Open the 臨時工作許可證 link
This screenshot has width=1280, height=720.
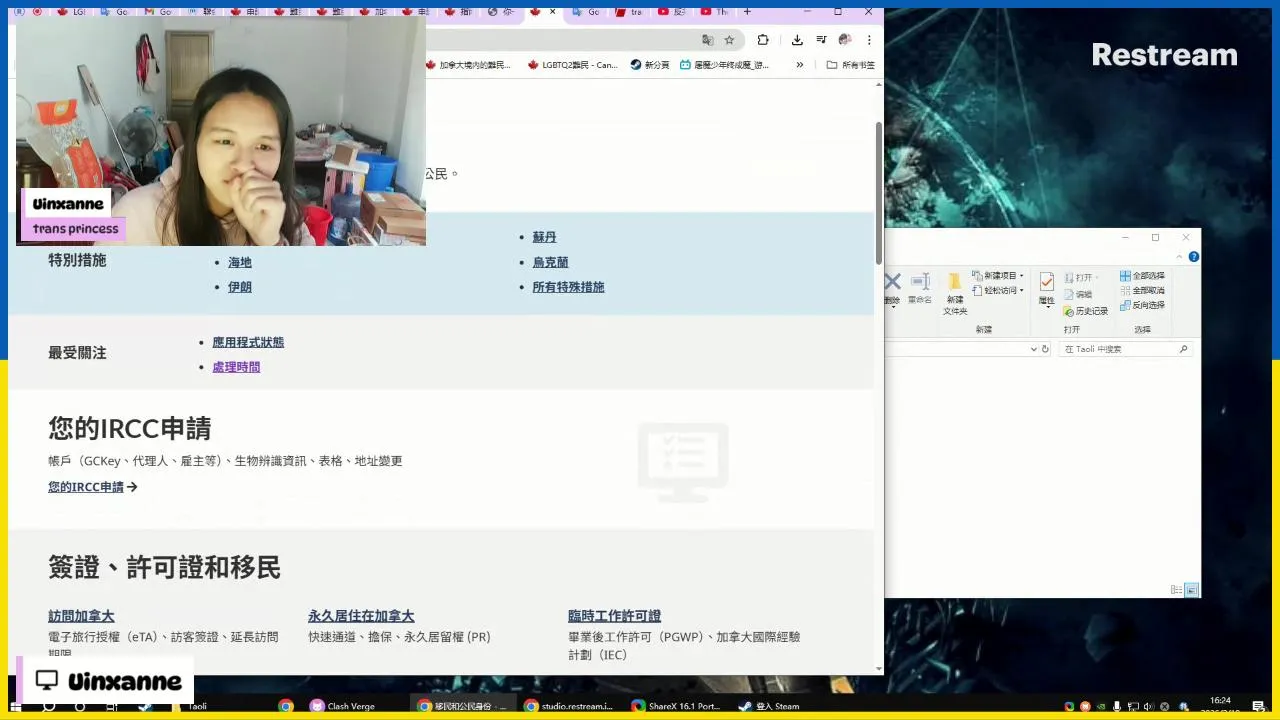pyautogui.click(x=614, y=616)
